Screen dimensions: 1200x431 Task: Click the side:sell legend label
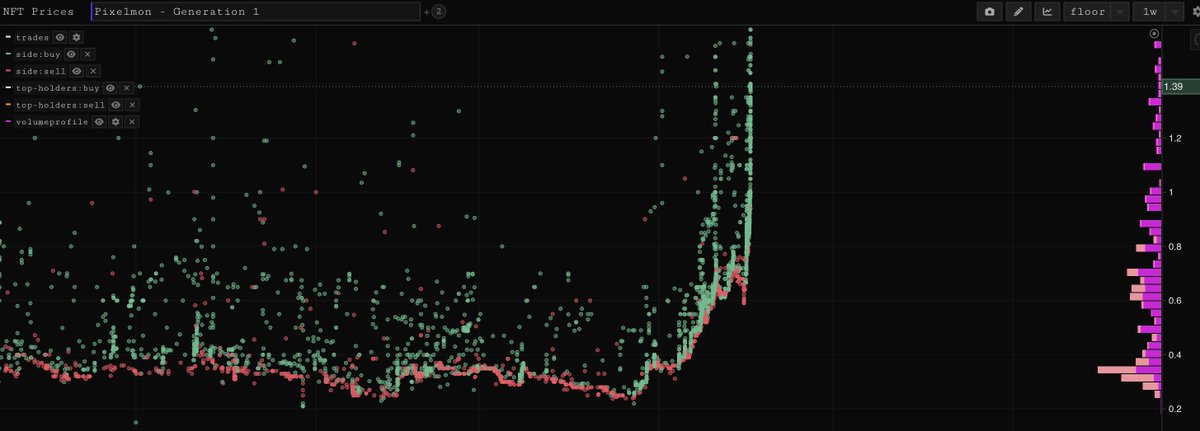tap(41, 71)
